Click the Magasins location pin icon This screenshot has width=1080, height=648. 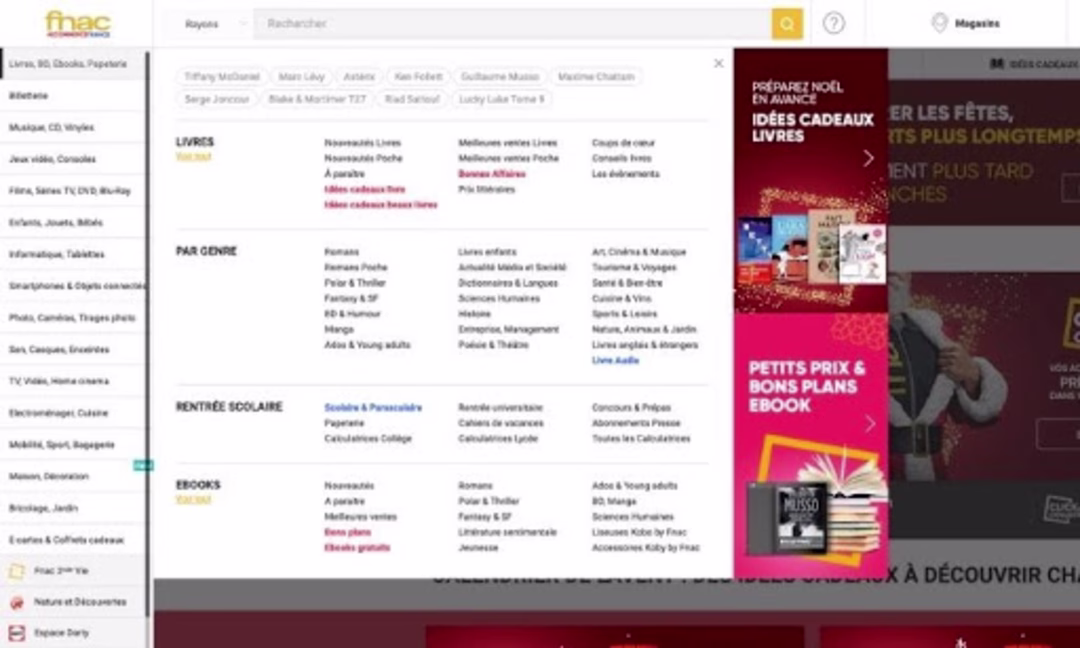(939, 23)
